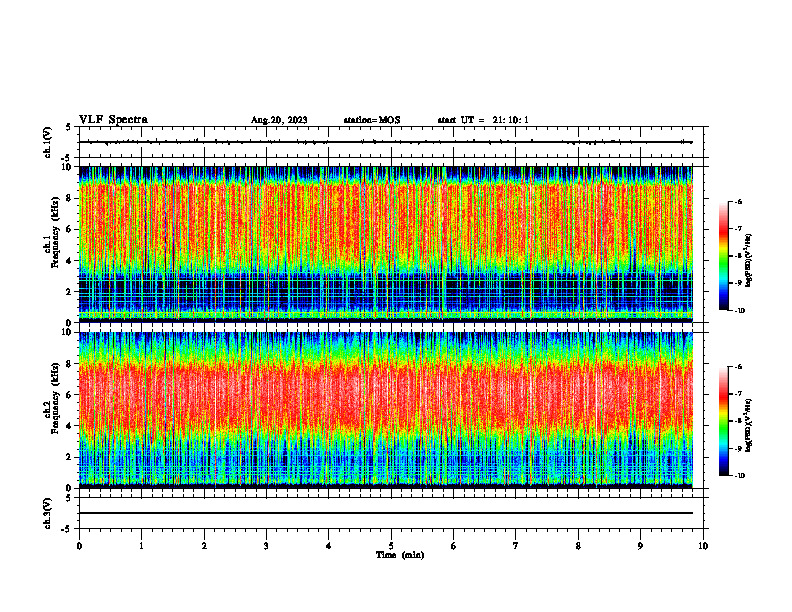The height and width of the screenshot is (612, 792).
Task: Click the "ch.1(V)" axis label
Action: [48, 142]
